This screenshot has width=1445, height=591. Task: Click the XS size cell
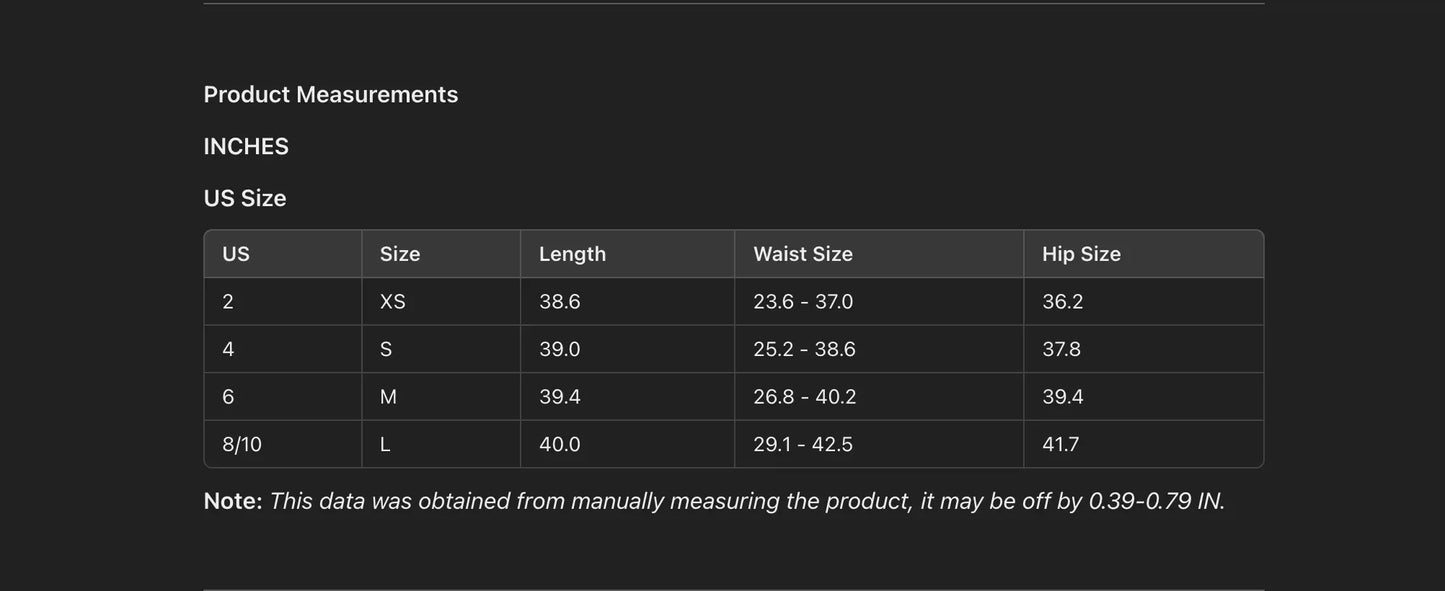tap(393, 302)
